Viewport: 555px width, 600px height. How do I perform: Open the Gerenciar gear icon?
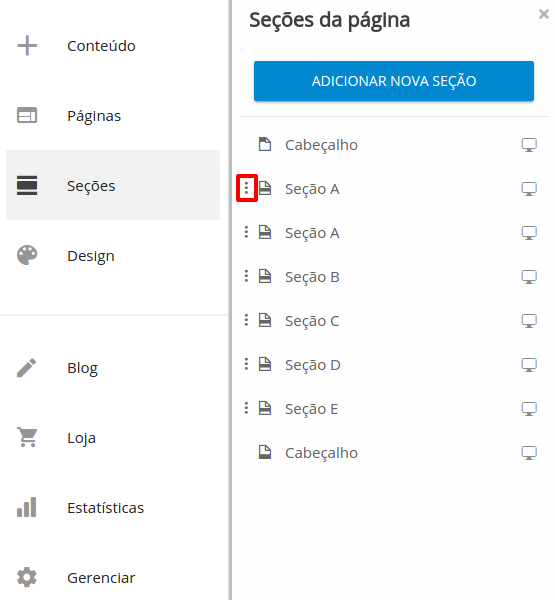[x=27, y=577]
